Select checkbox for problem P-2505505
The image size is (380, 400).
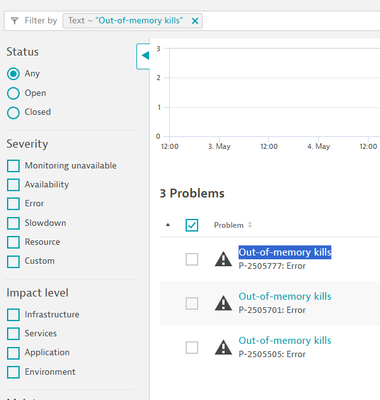pyautogui.click(x=192, y=348)
